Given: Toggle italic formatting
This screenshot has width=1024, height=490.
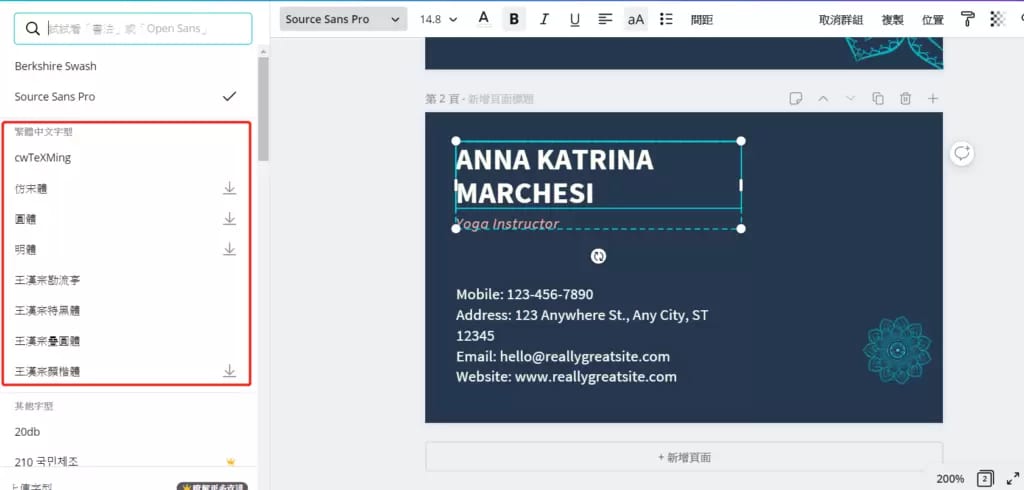Looking at the screenshot, I should pos(544,20).
